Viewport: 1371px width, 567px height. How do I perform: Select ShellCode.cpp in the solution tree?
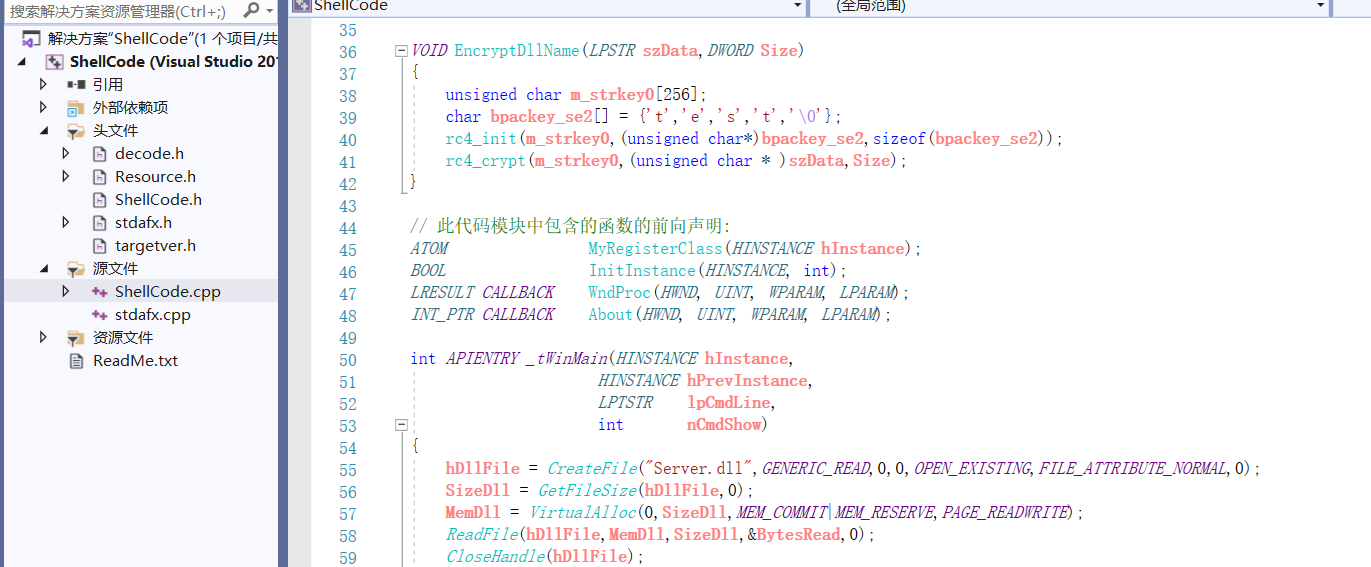click(168, 292)
